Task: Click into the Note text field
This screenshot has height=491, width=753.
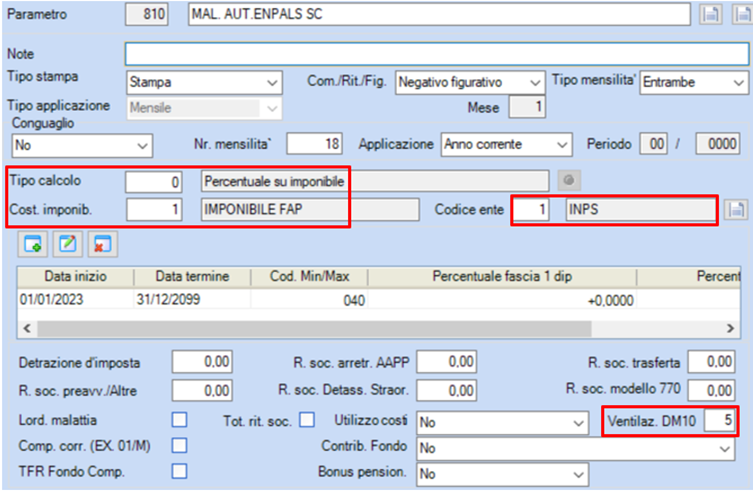Action: click(437, 54)
